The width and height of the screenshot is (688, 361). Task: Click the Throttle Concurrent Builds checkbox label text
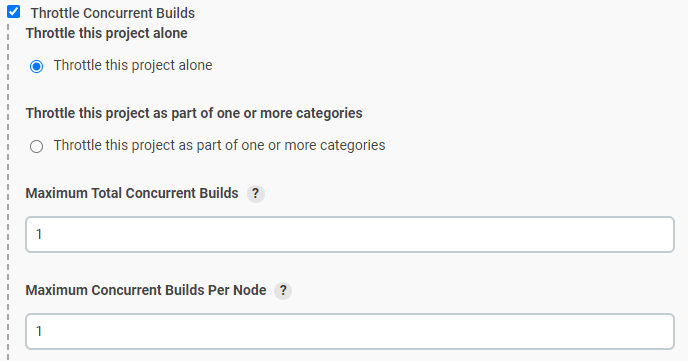[113, 13]
